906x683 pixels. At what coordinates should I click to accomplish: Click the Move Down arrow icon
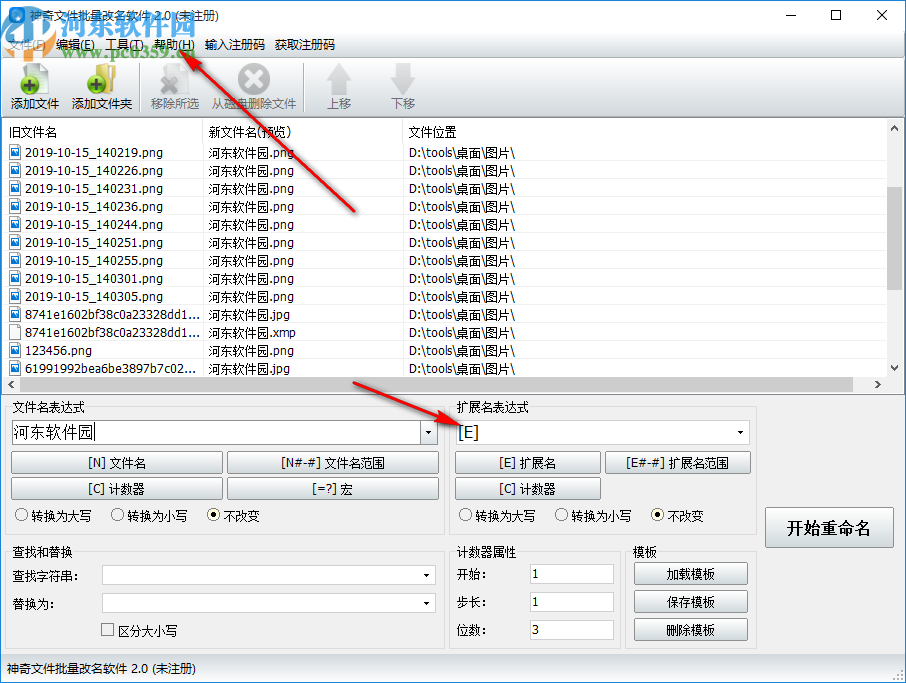click(x=403, y=80)
